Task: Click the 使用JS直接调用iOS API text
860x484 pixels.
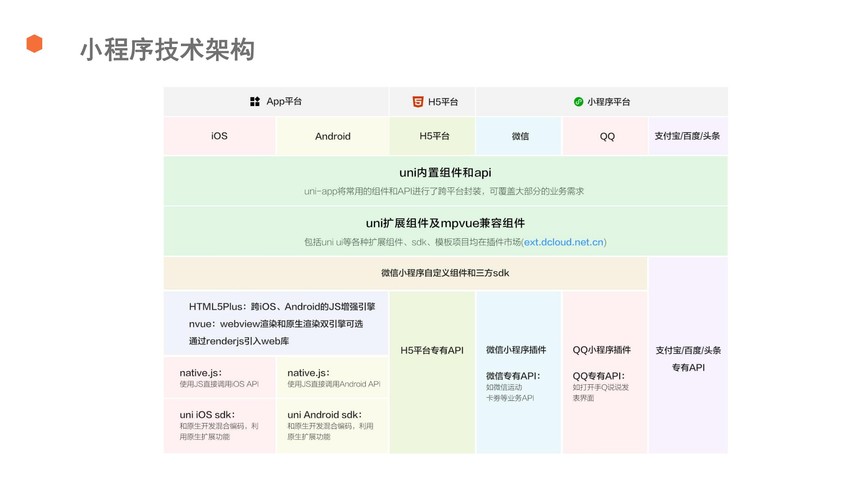Action: coord(219,384)
